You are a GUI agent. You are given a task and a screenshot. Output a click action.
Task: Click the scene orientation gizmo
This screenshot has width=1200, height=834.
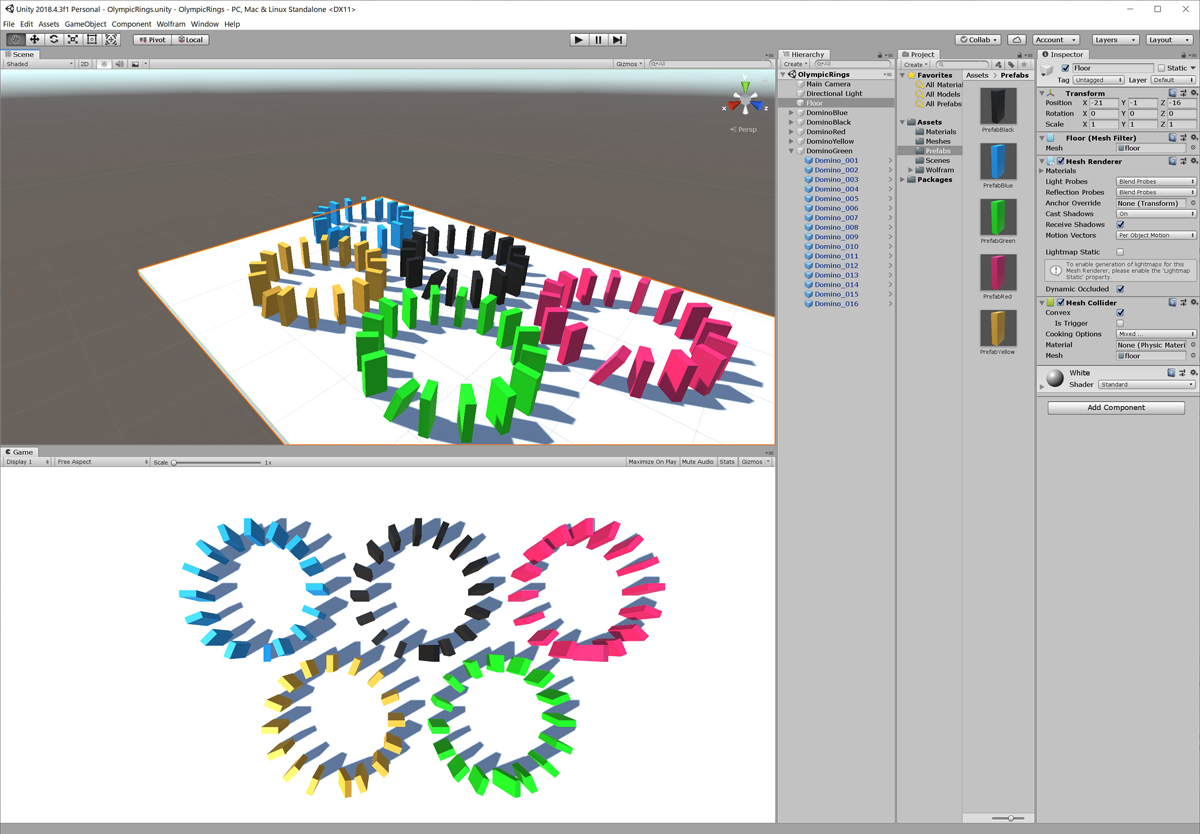pyautogui.click(x=744, y=101)
